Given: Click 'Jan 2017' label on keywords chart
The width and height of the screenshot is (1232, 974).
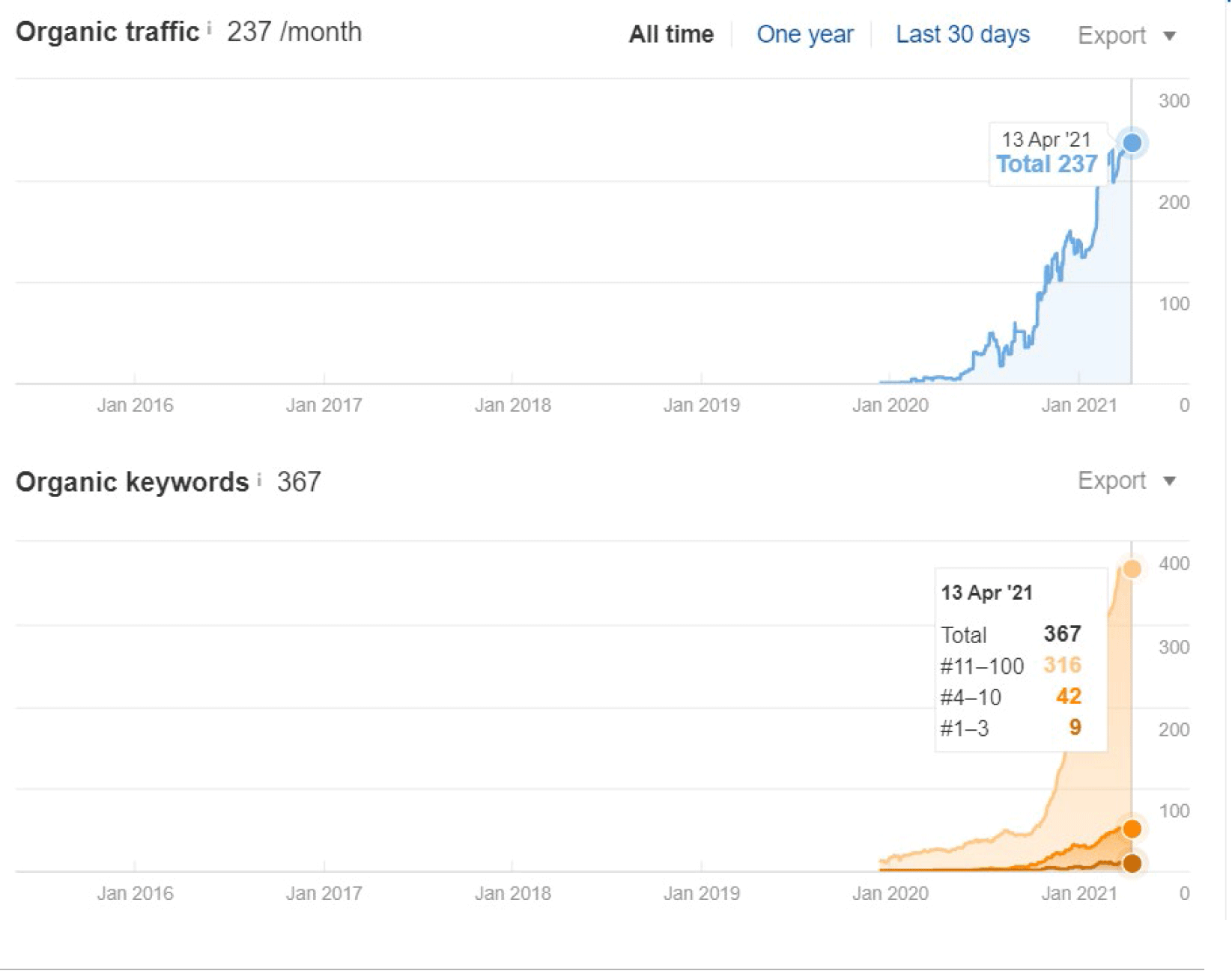Looking at the screenshot, I should (324, 893).
